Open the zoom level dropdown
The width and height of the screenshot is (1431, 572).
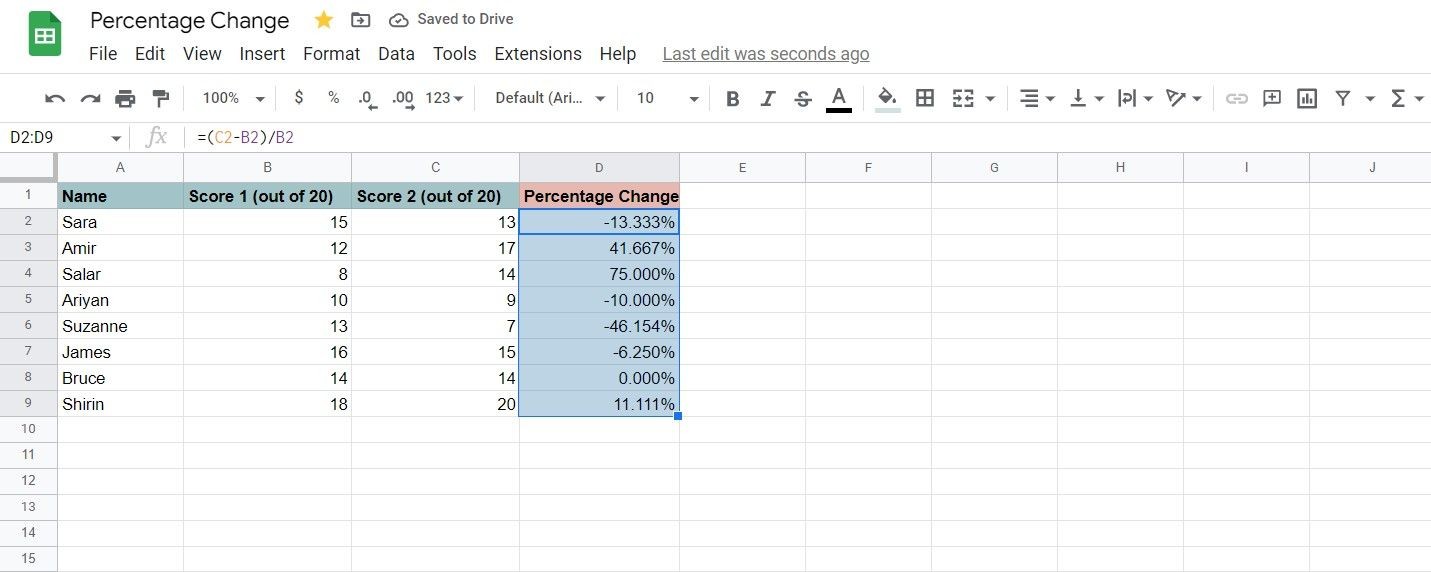pyautogui.click(x=233, y=98)
